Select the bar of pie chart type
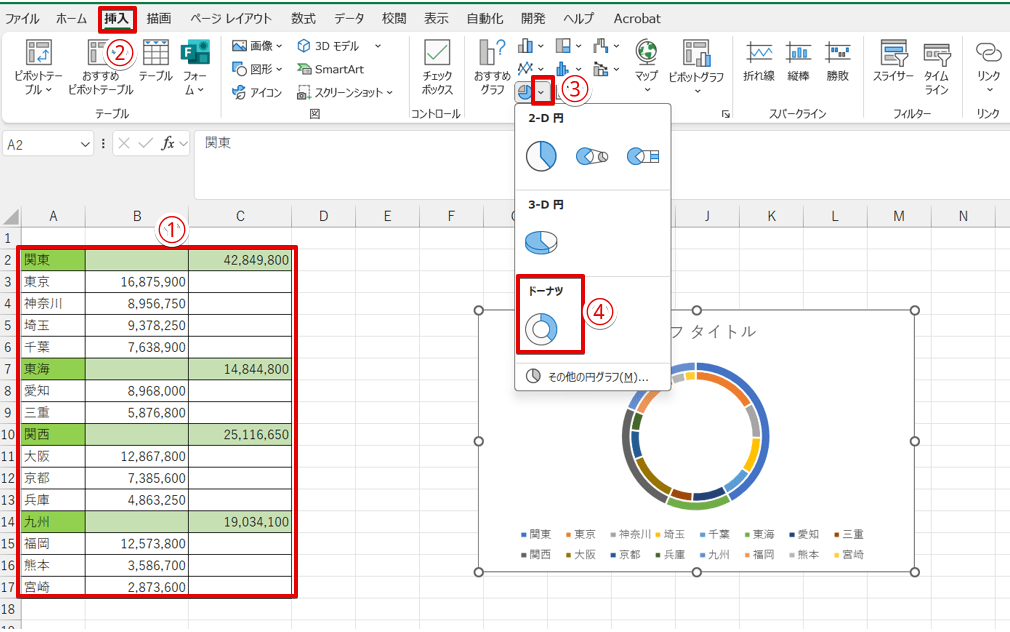This screenshot has height=632, width=1010. click(640, 155)
